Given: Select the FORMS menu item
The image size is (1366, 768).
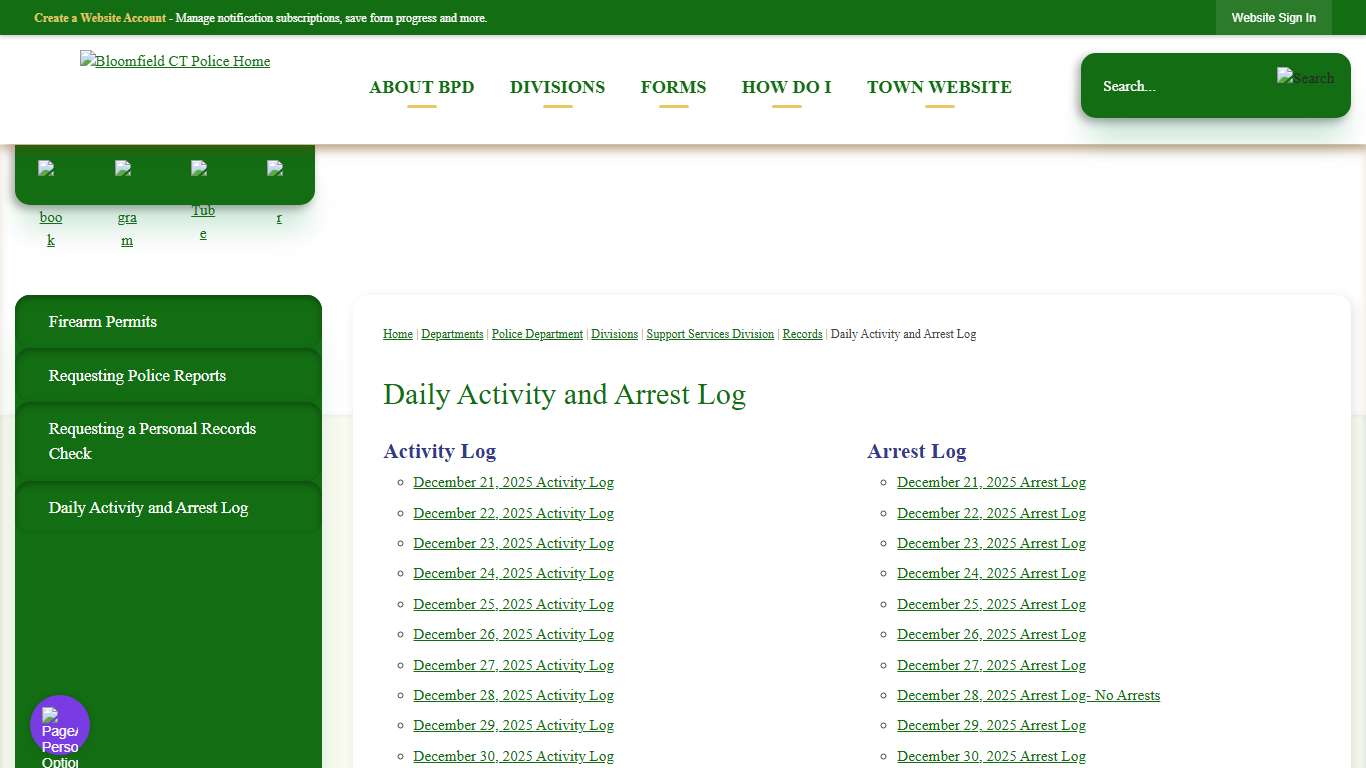Looking at the screenshot, I should tap(673, 87).
